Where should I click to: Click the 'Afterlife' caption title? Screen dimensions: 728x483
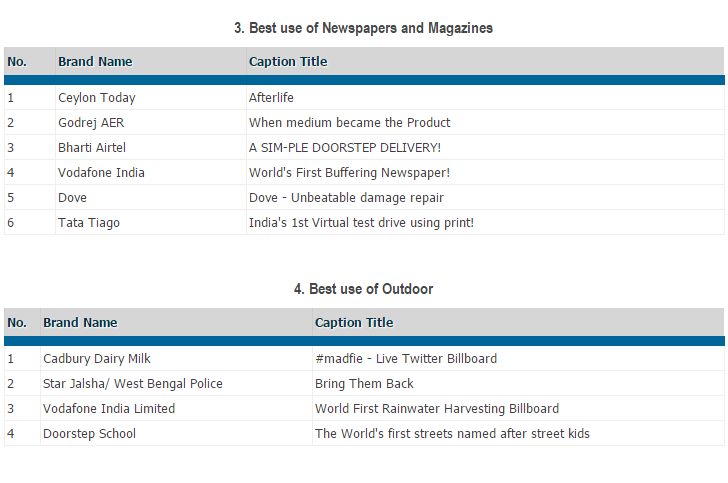271,98
